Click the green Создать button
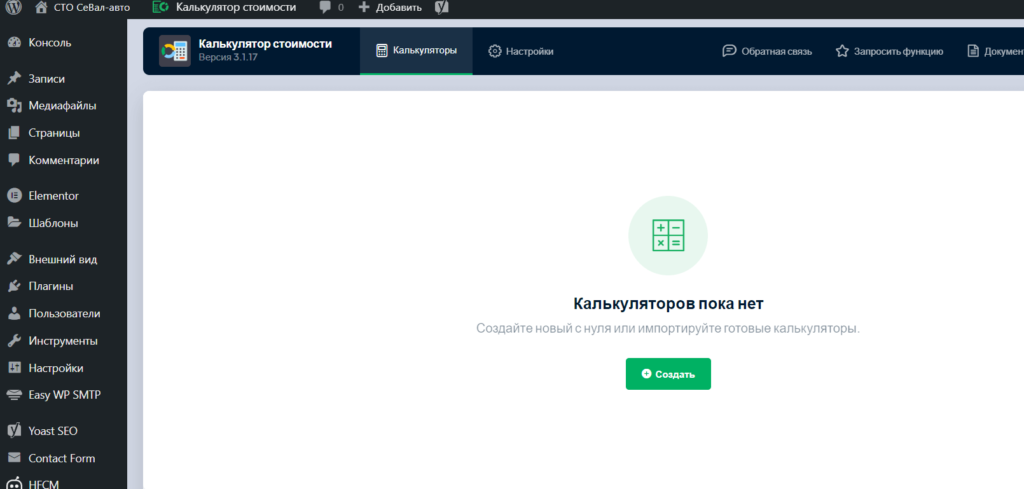 (x=668, y=374)
